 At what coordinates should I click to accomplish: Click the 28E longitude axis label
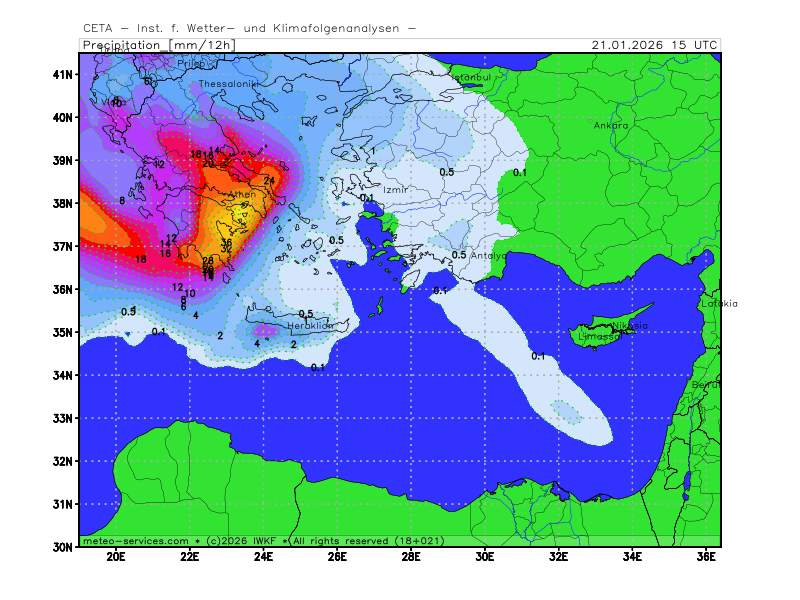pyautogui.click(x=410, y=557)
